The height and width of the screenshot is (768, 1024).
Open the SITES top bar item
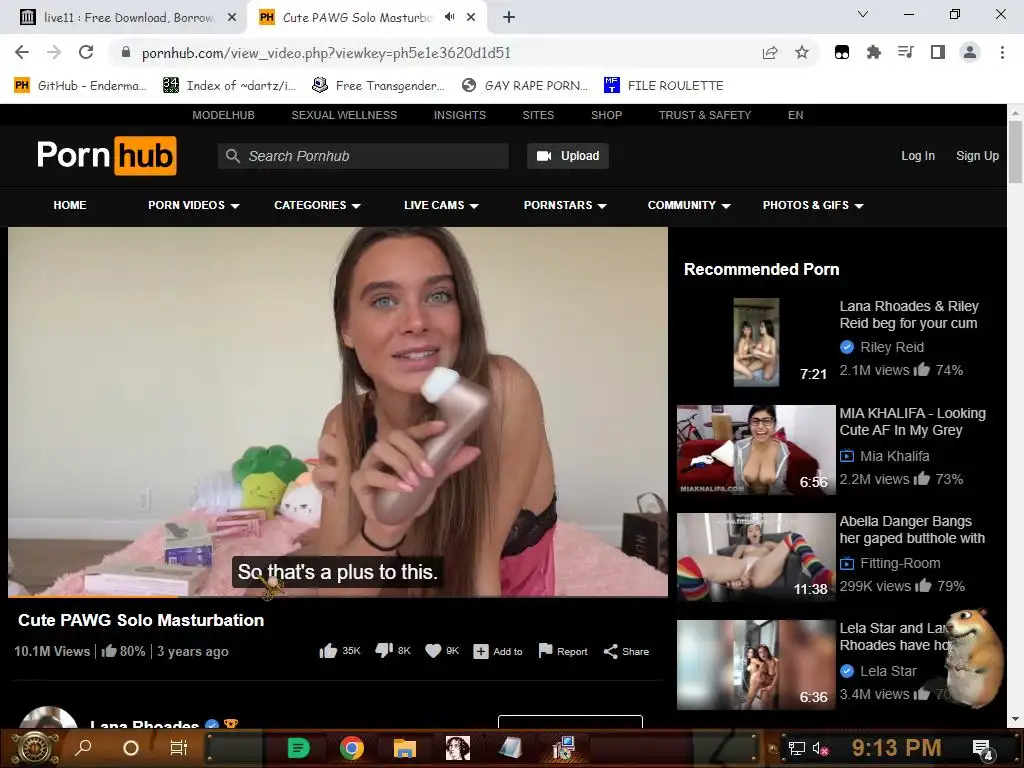(x=538, y=115)
